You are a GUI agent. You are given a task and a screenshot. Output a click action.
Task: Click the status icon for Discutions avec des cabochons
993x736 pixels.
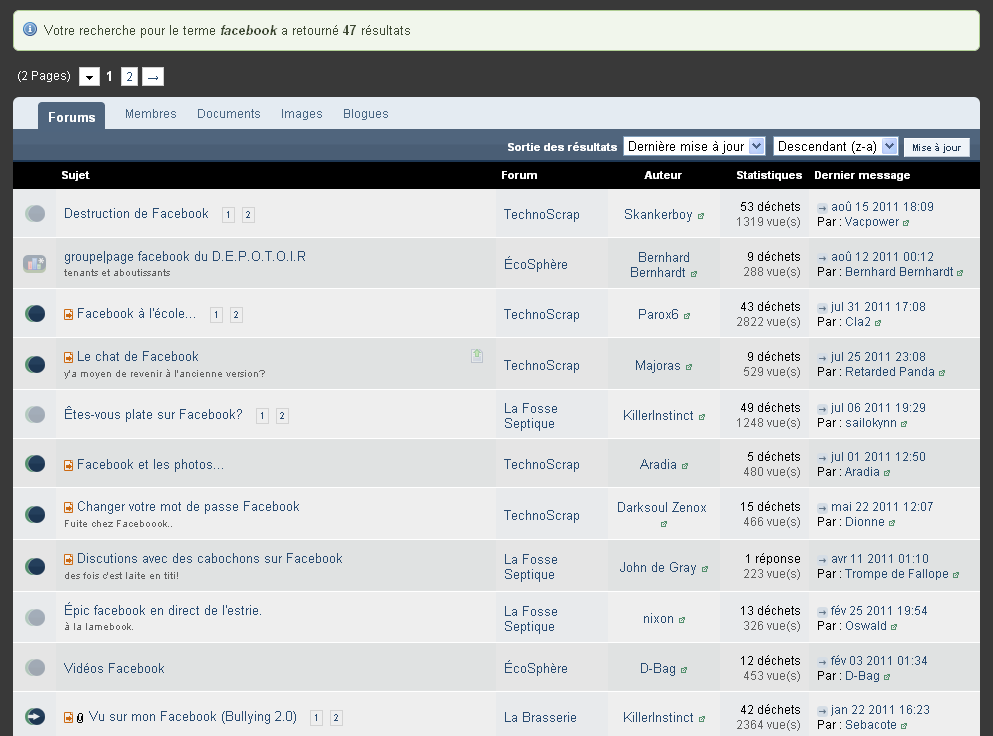[35, 566]
